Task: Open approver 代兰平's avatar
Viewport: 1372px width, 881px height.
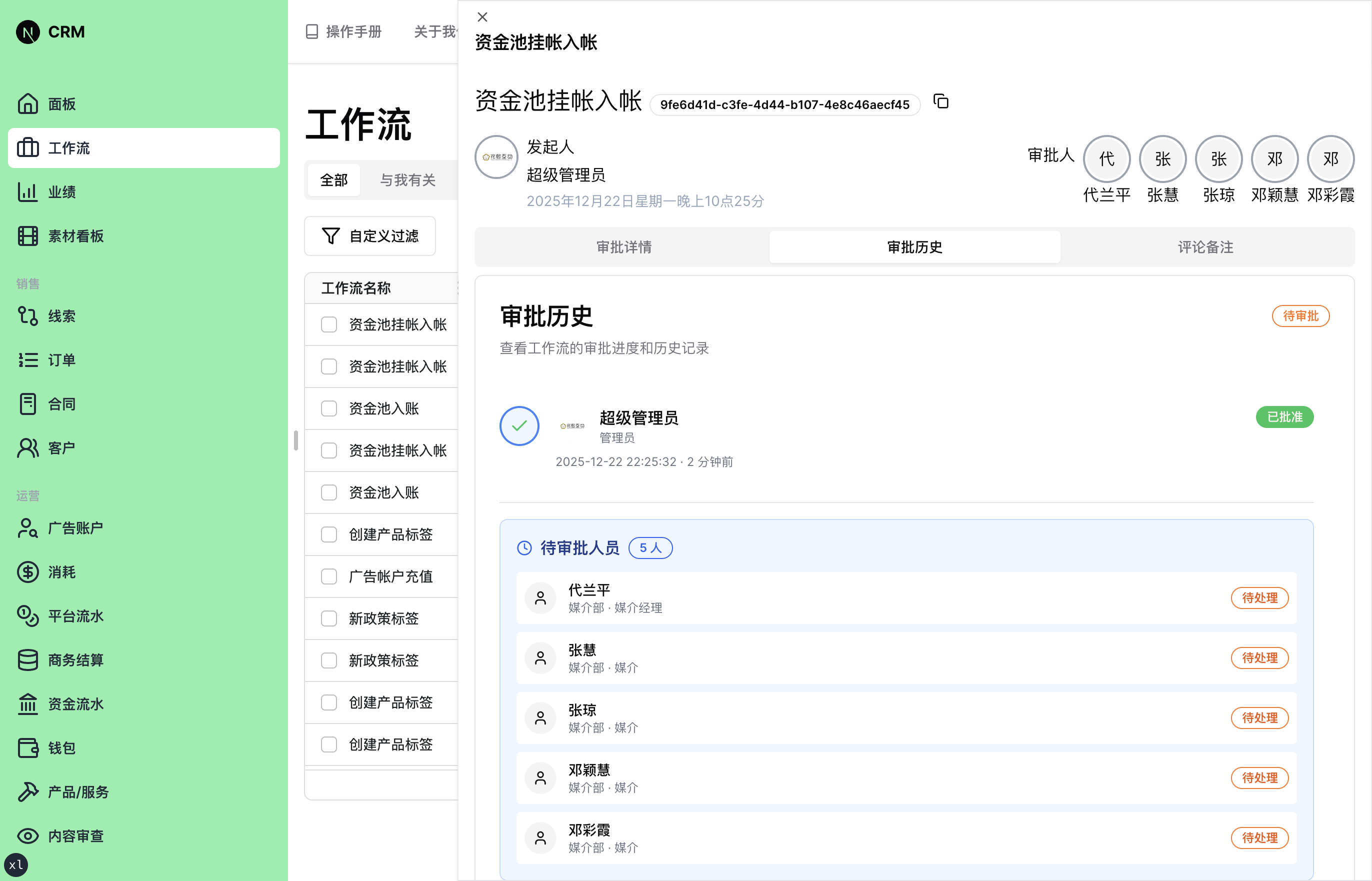Action: point(1106,158)
